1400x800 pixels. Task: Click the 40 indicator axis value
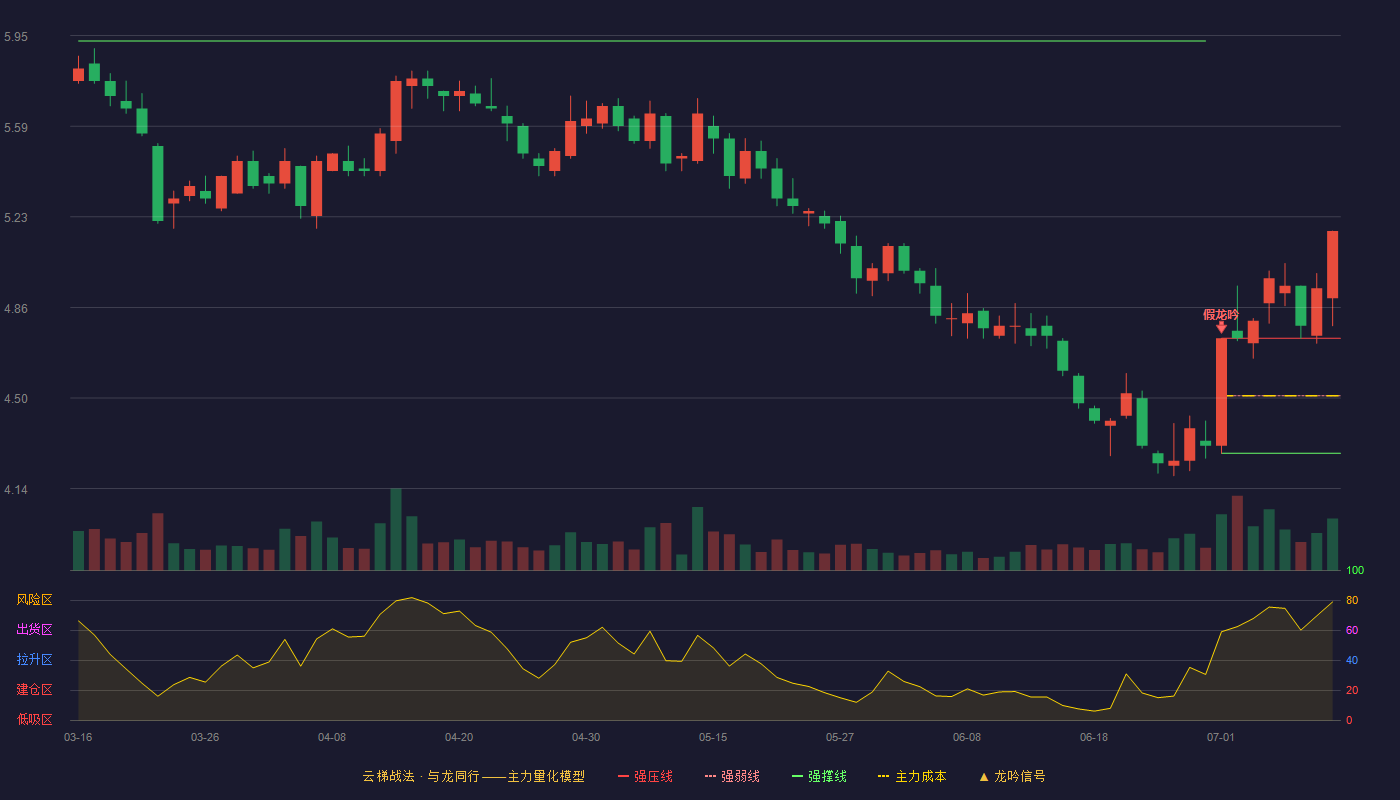(x=1352, y=660)
